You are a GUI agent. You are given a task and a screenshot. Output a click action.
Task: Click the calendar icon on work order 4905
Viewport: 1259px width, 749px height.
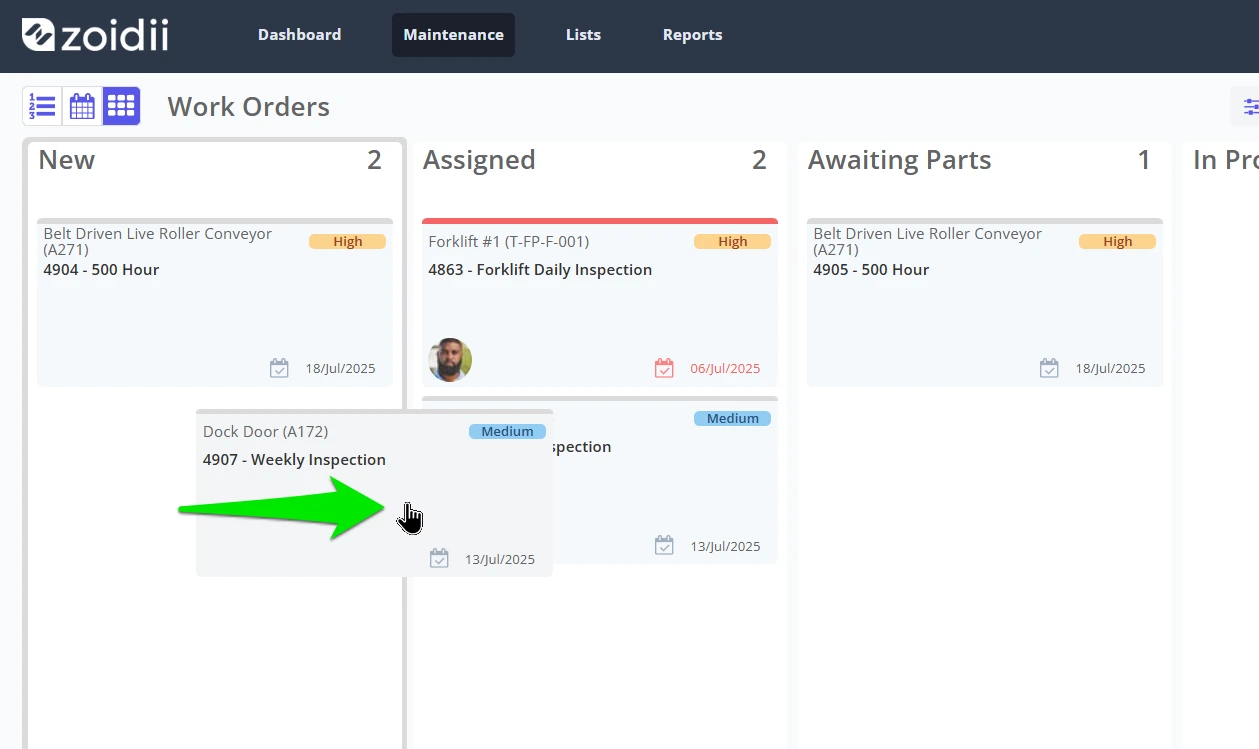coord(1049,368)
